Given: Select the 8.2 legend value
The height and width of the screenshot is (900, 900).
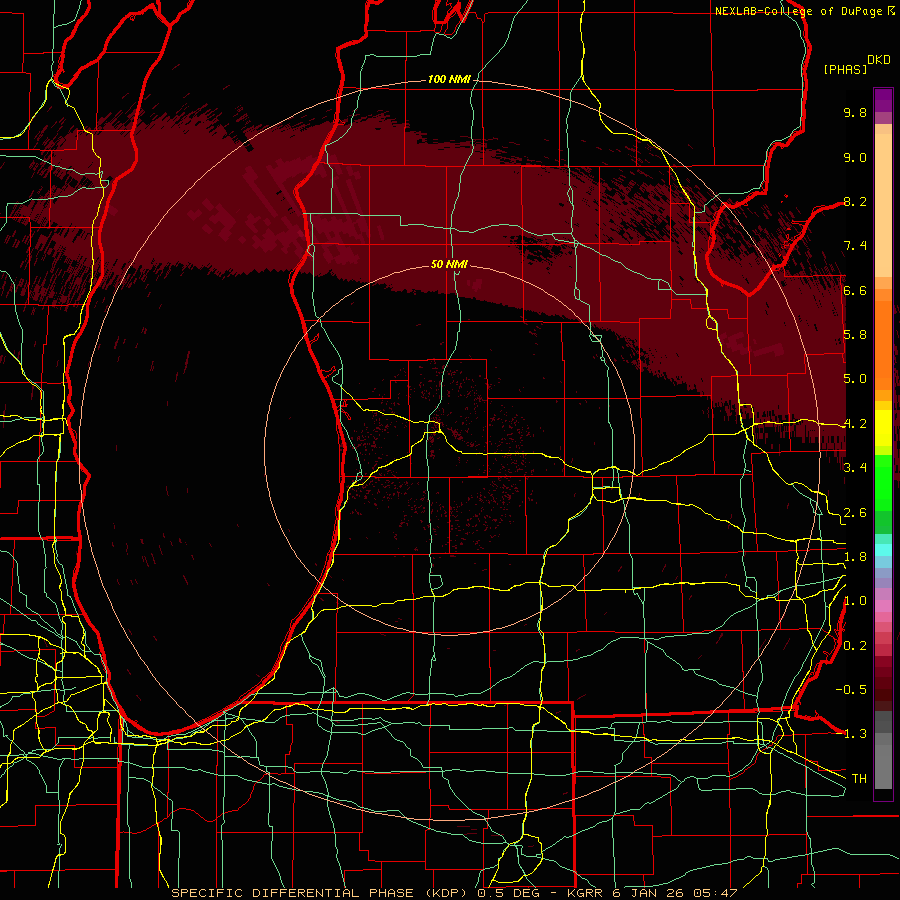Looking at the screenshot, I should point(855,201).
